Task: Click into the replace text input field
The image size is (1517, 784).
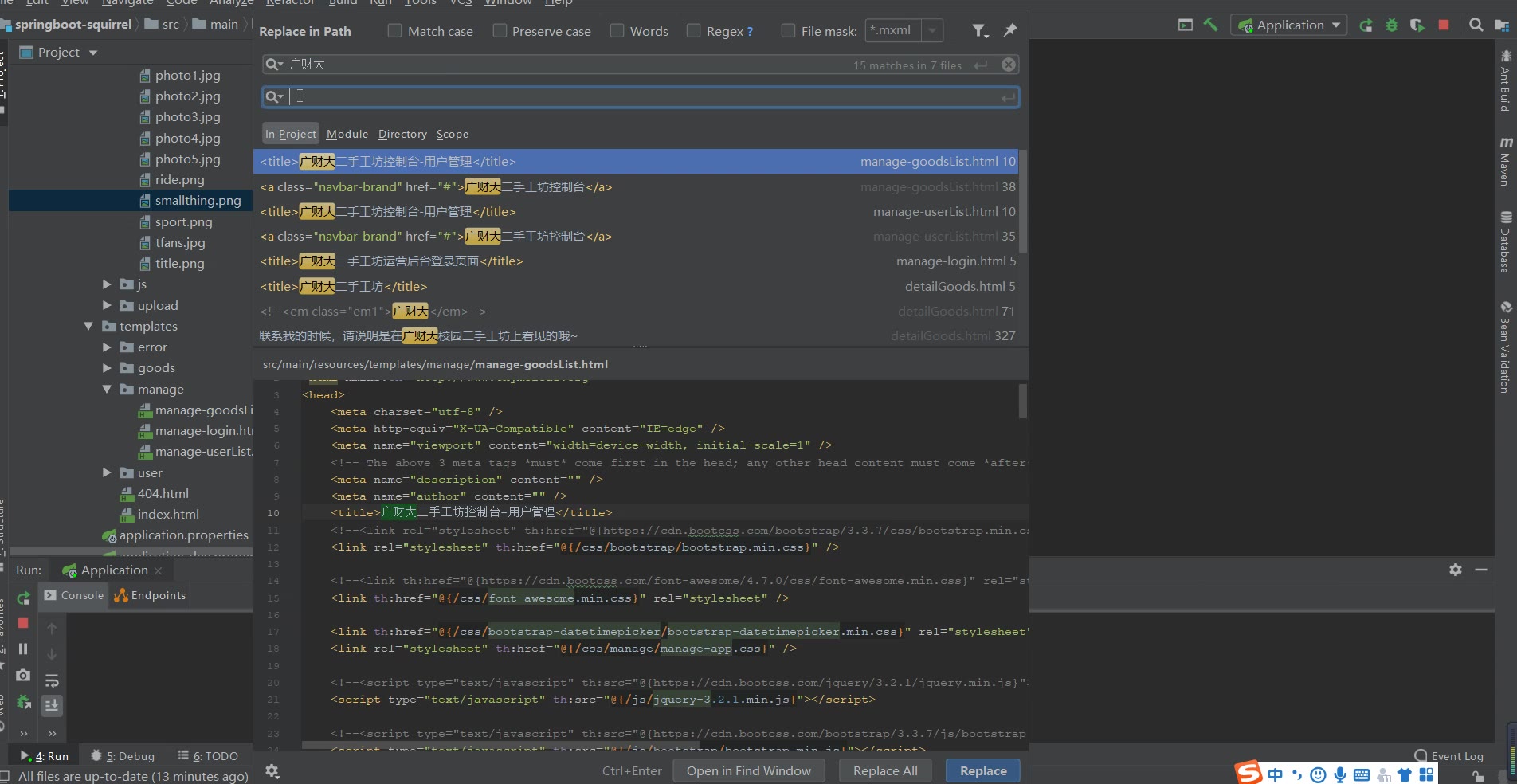Action: 641,96
